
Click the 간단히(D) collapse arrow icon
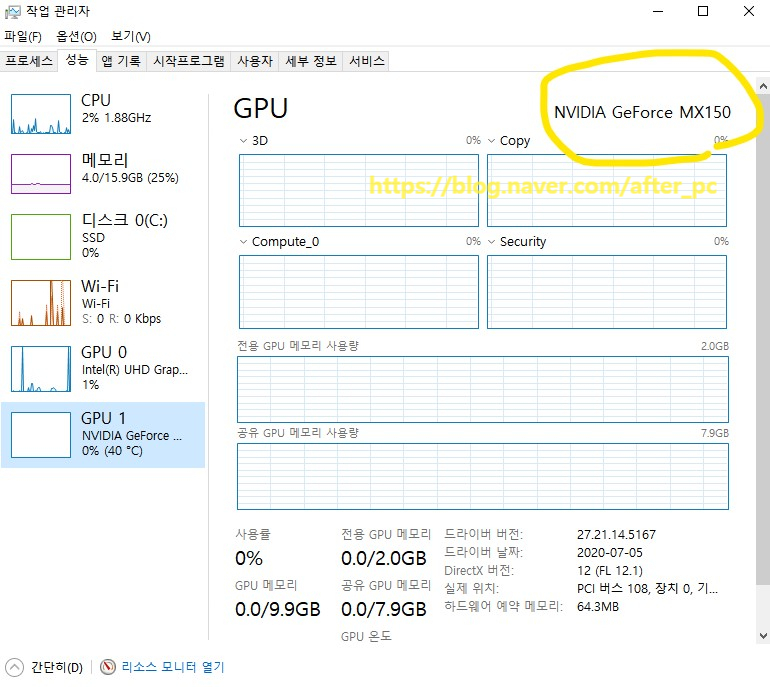coord(14,667)
